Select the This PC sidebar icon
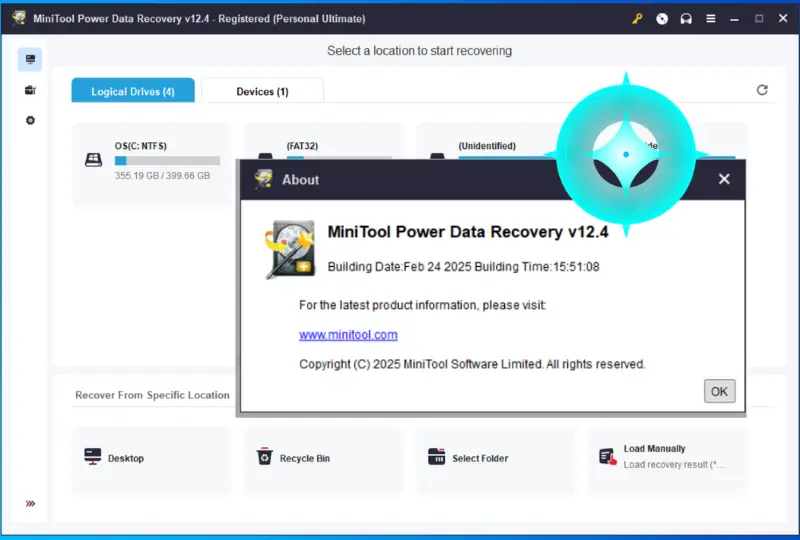Image resolution: width=800 pixels, height=540 pixels. coord(30,59)
